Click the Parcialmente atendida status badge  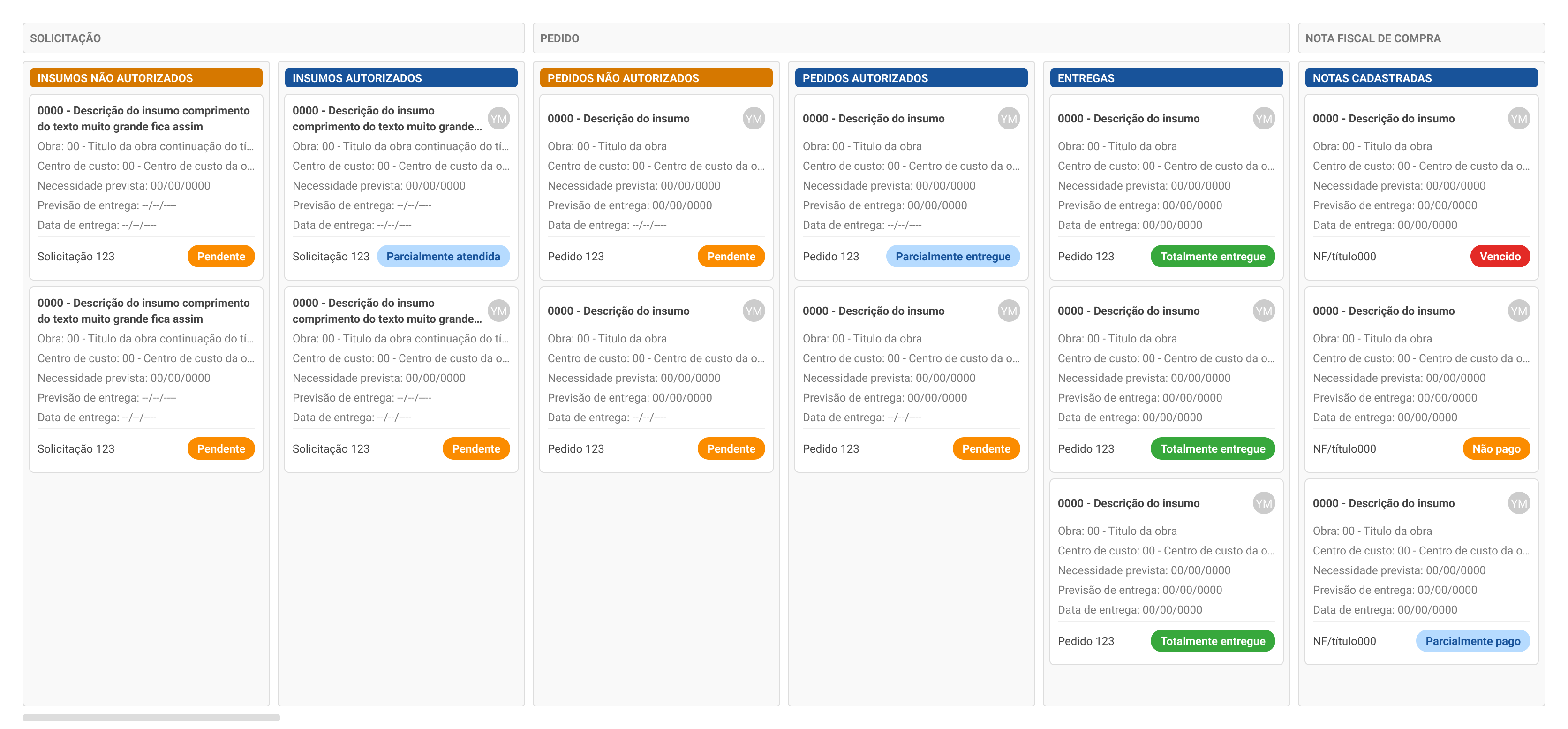point(443,257)
